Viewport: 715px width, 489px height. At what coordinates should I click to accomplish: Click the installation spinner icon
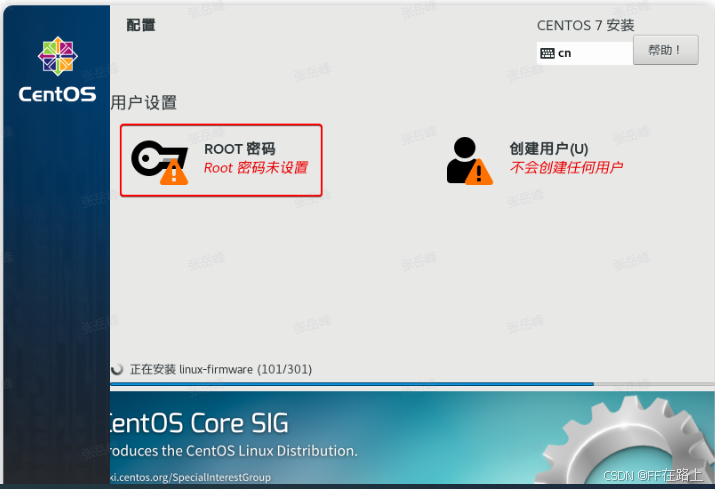(117, 369)
